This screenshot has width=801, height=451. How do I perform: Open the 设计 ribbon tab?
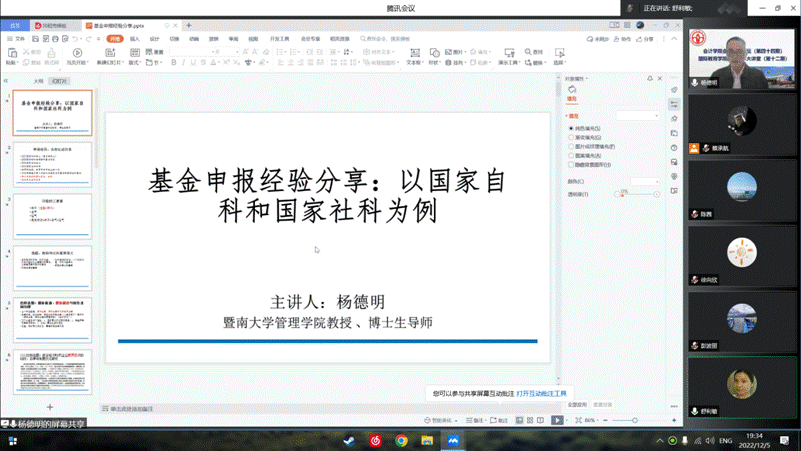point(155,39)
